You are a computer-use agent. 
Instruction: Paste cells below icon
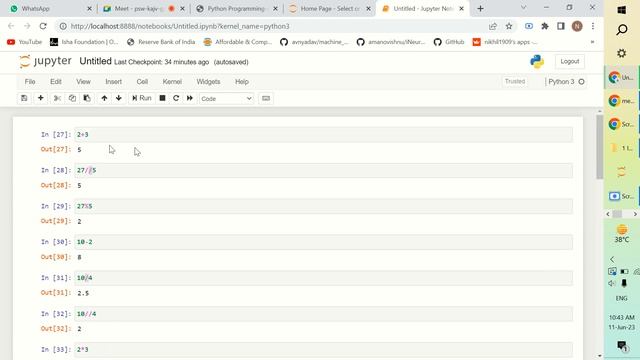point(87,98)
